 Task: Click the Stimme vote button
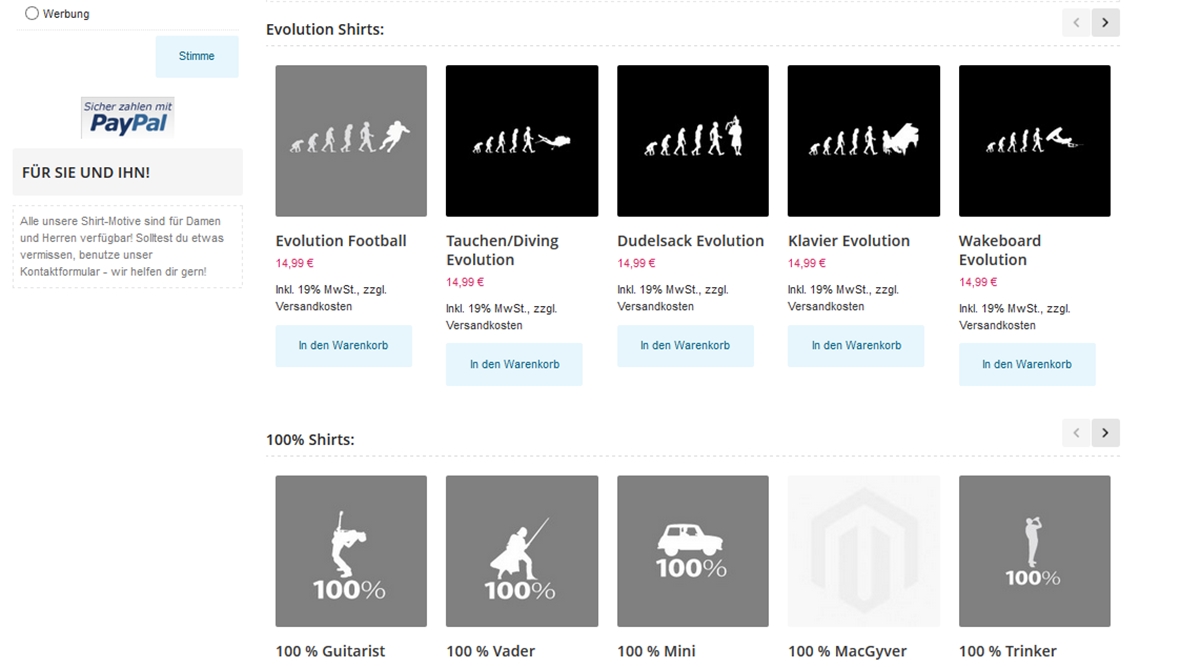click(197, 57)
